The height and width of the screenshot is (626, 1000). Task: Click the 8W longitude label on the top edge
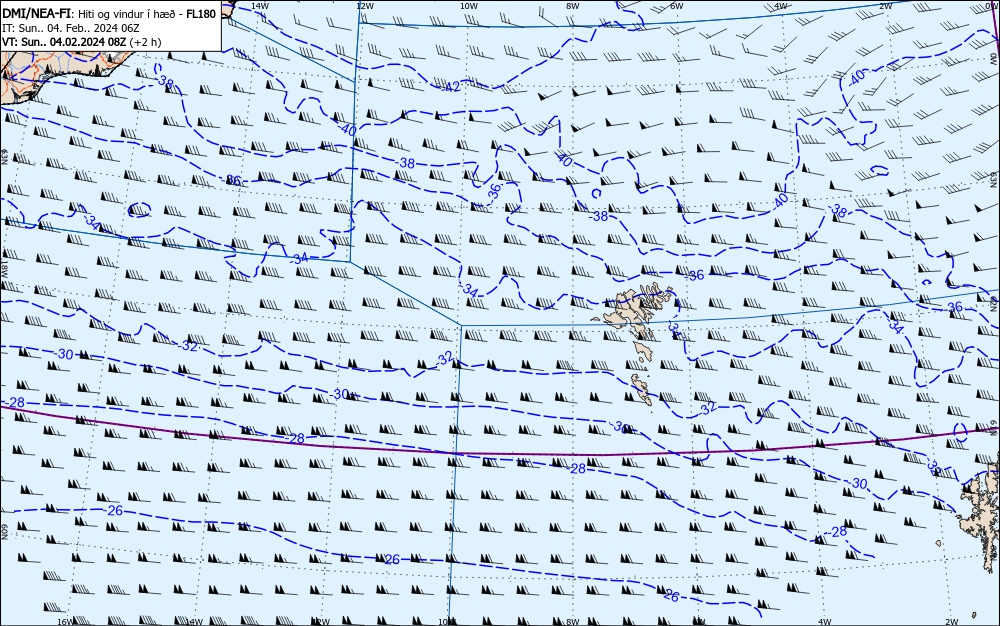coord(572,6)
